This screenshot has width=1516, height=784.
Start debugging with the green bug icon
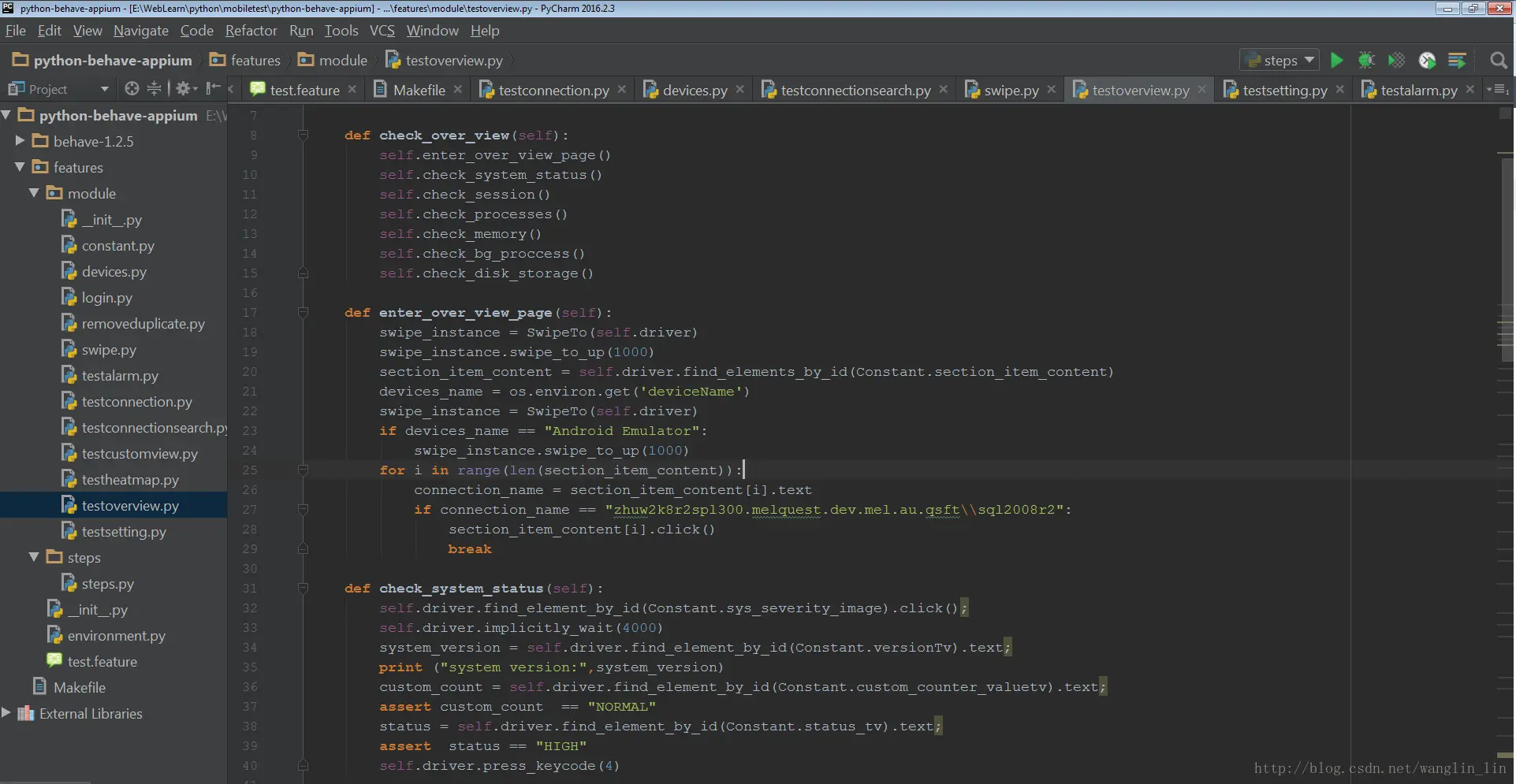1366,61
